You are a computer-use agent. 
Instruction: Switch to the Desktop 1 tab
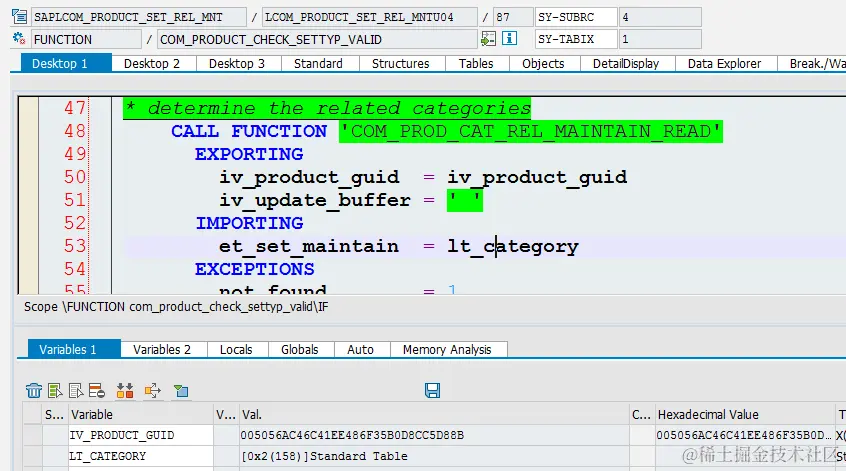tap(66, 63)
